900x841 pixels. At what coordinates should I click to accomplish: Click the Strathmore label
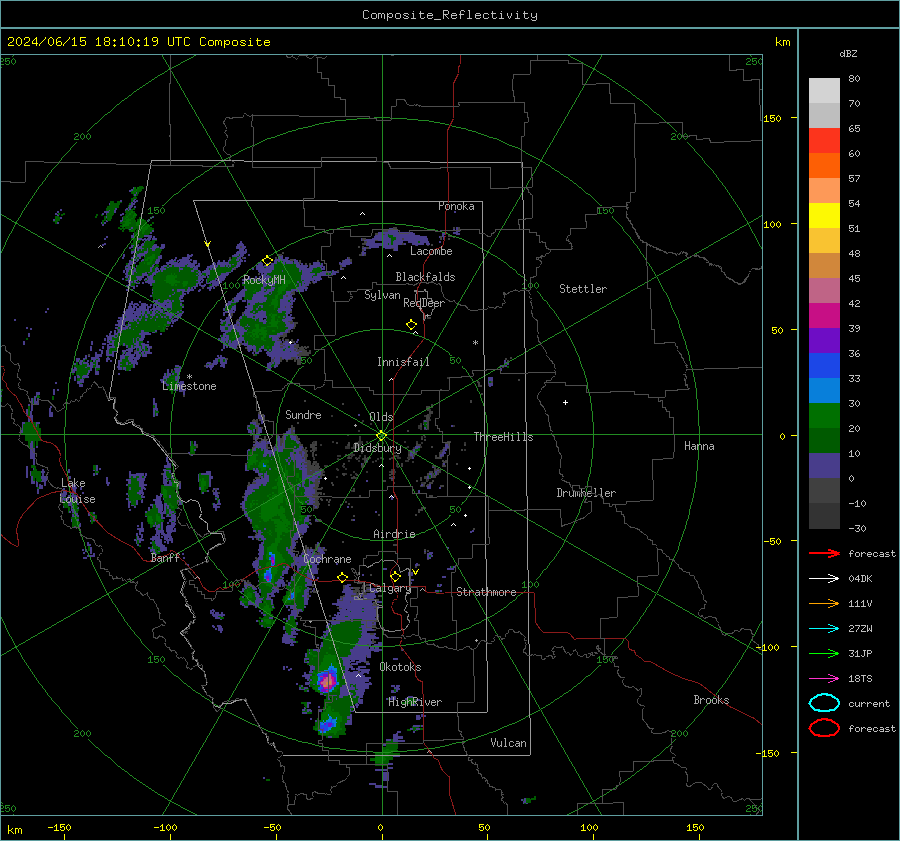(x=486, y=592)
